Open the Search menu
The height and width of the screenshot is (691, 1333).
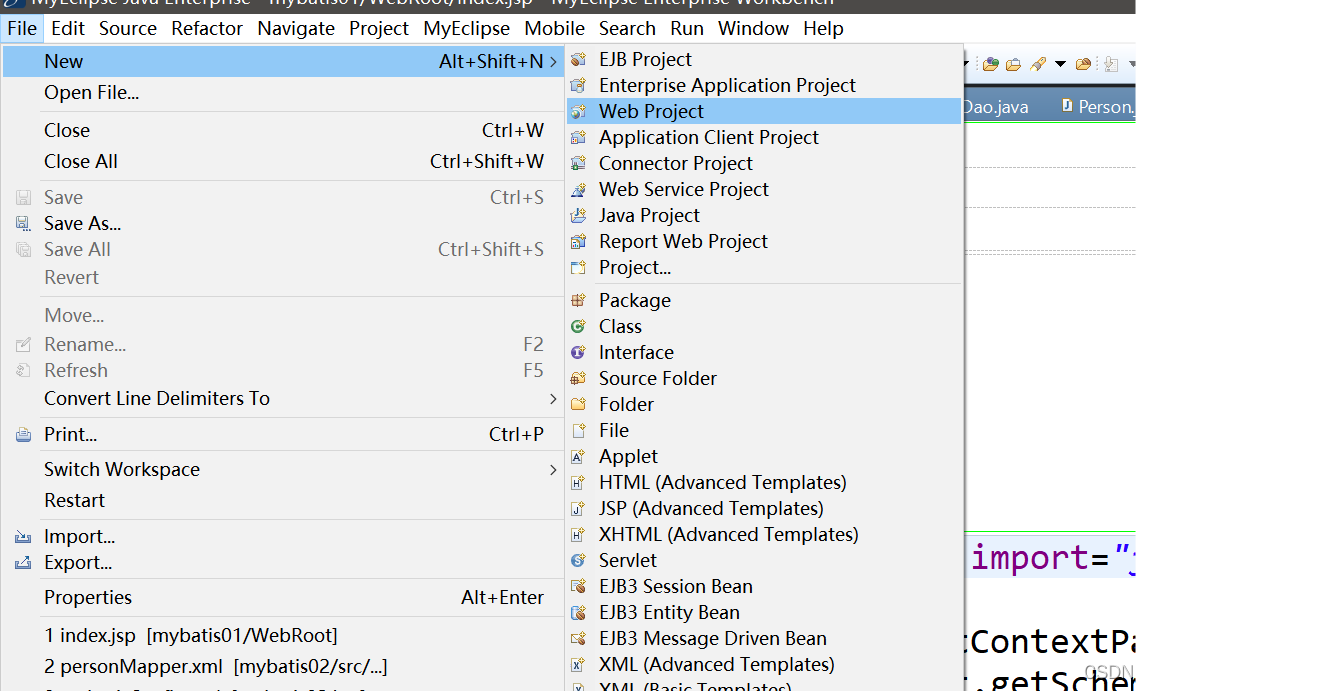click(x=627, y=29)
